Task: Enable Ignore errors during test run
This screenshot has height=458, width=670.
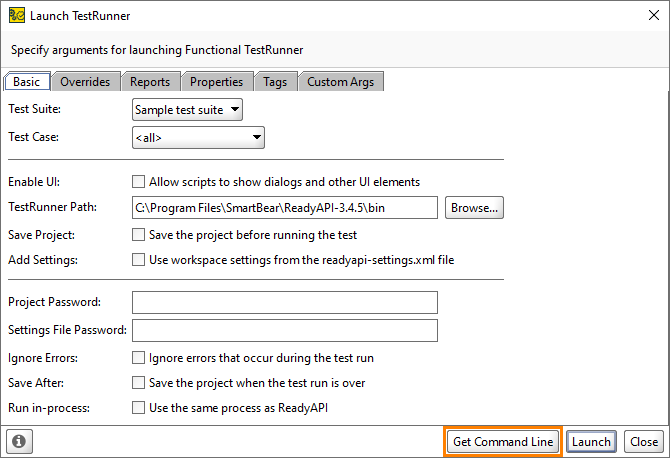Action: [138, 358]
